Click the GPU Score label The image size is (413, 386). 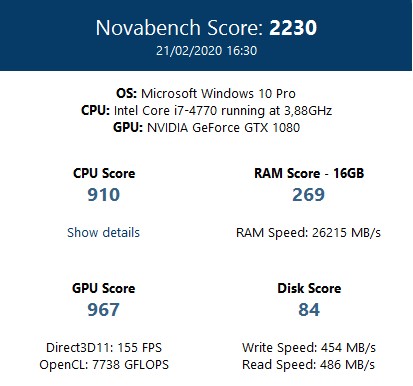(x=104, y=288)
